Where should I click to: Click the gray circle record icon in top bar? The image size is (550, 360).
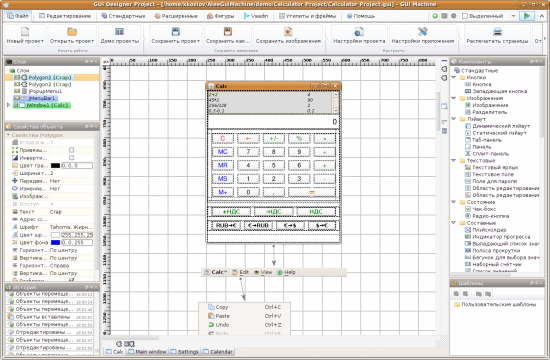(x=453, y=16)
